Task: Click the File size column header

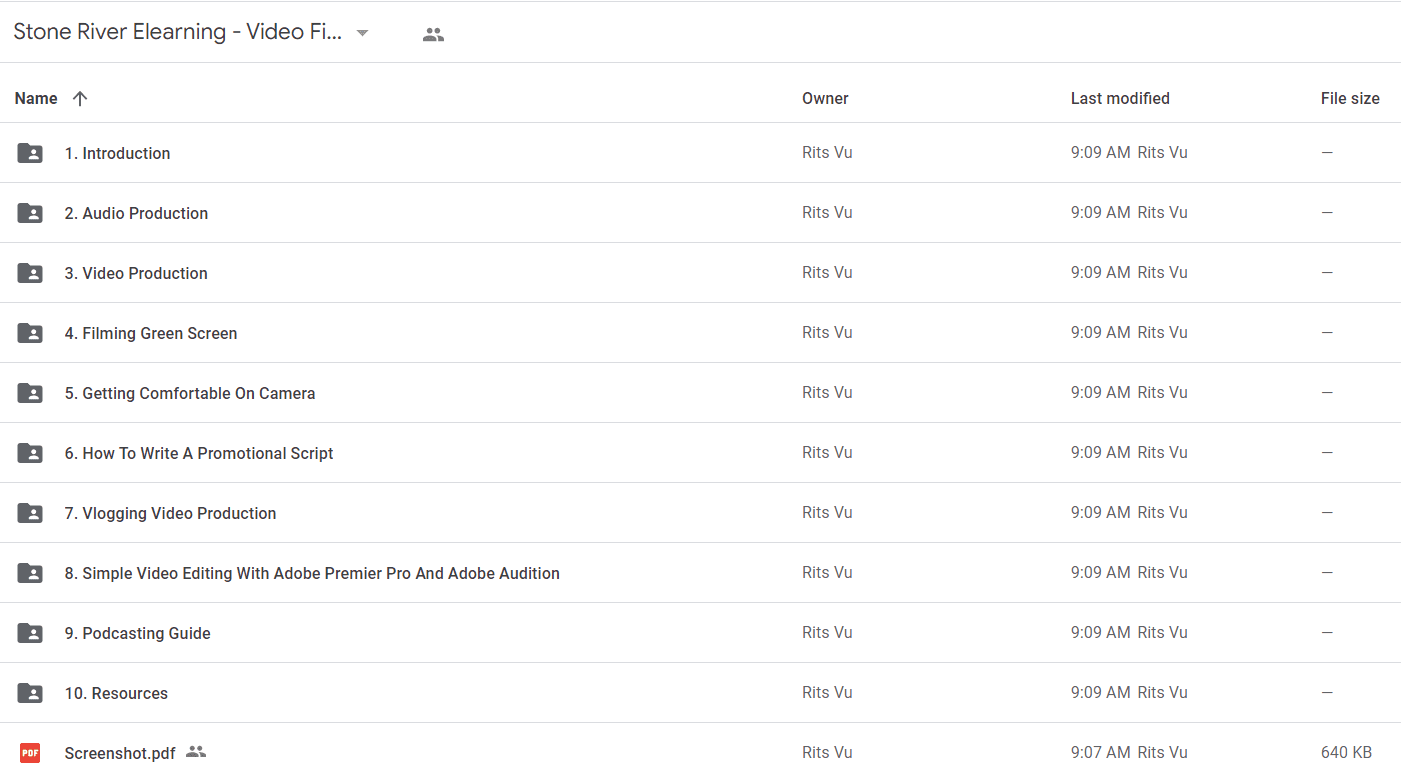Action: click(1350, 98)
